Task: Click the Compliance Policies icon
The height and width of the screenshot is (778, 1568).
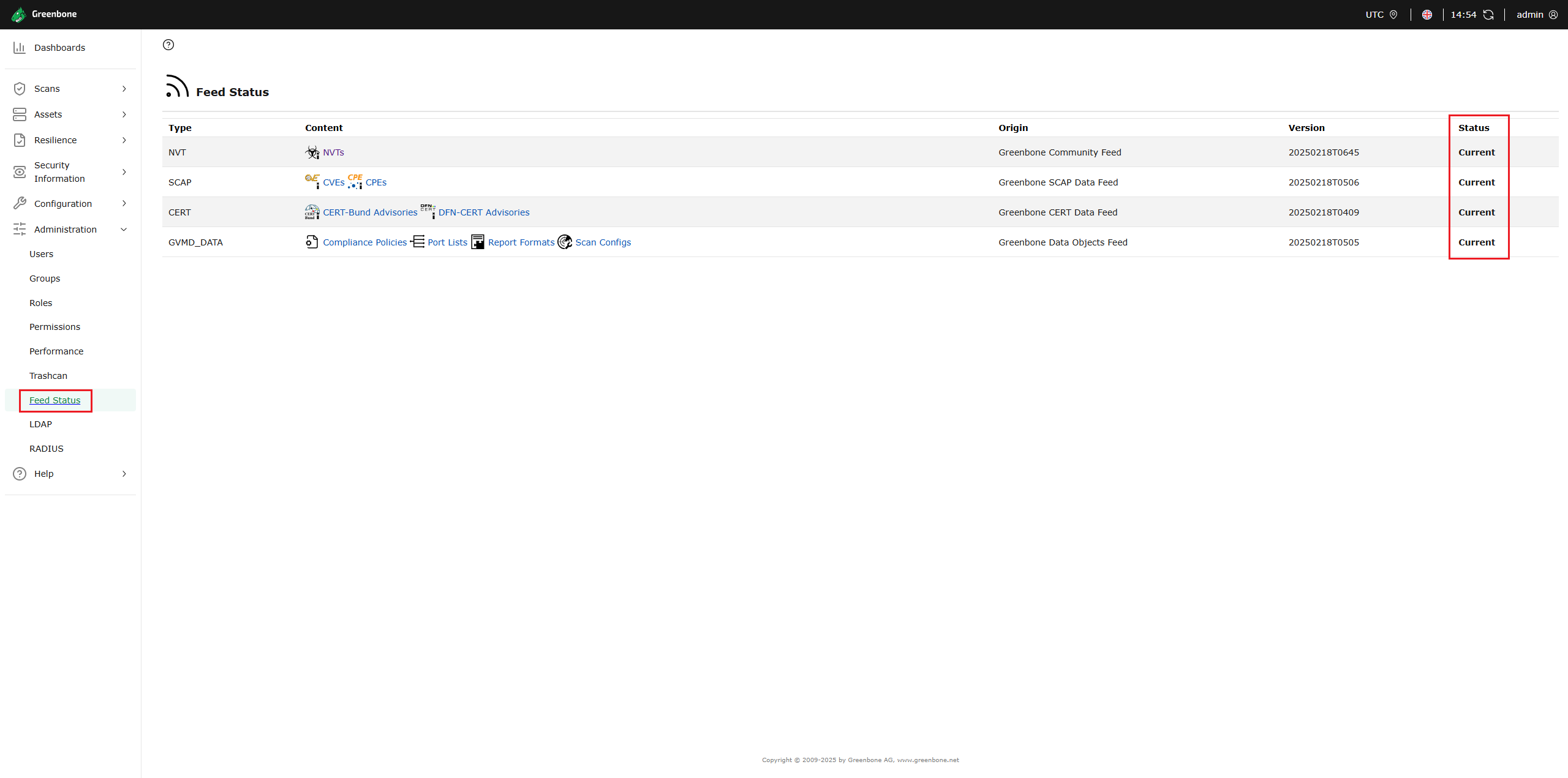Action: (312, 242)
